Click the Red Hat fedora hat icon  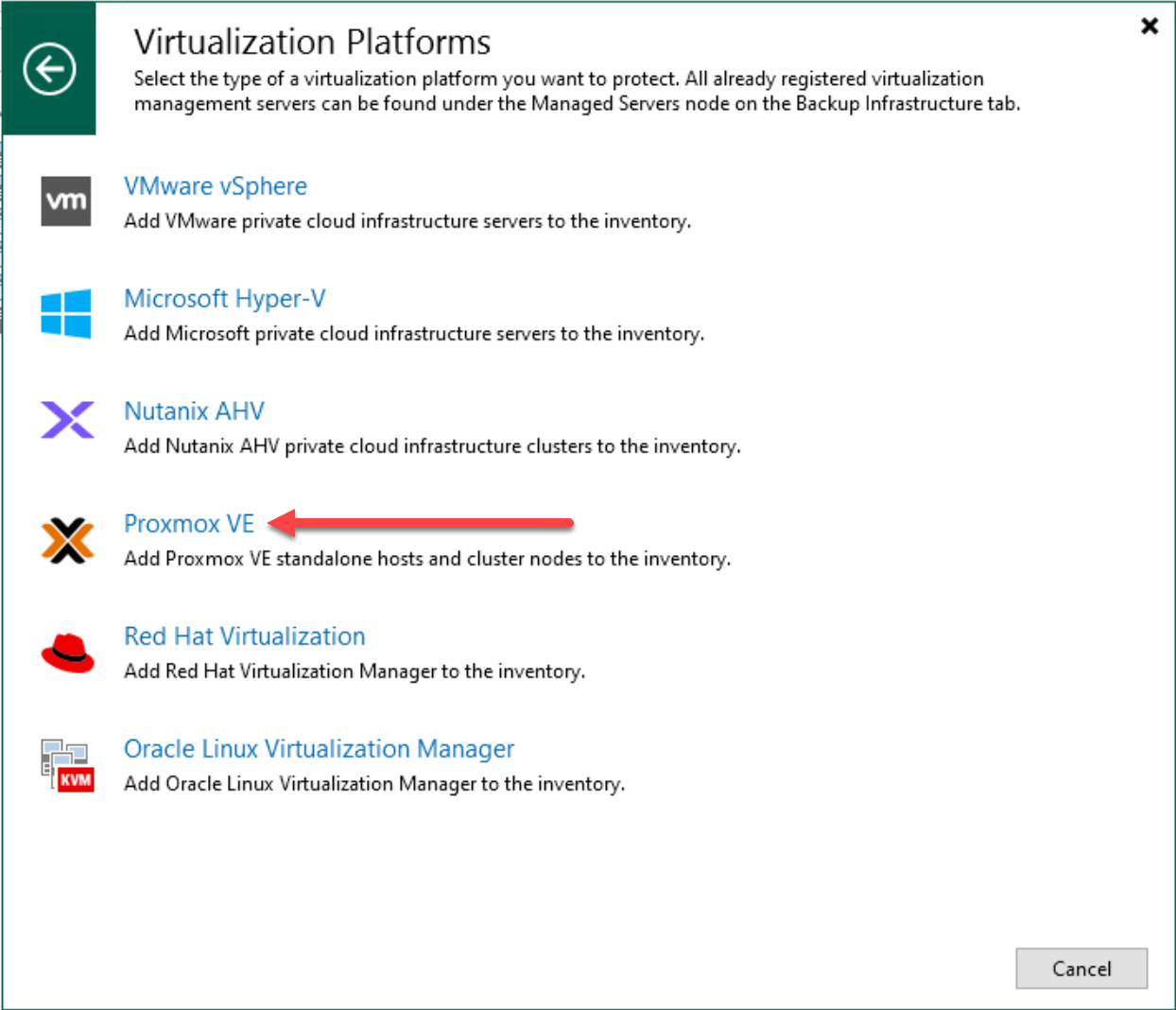(x=66, y=652)
